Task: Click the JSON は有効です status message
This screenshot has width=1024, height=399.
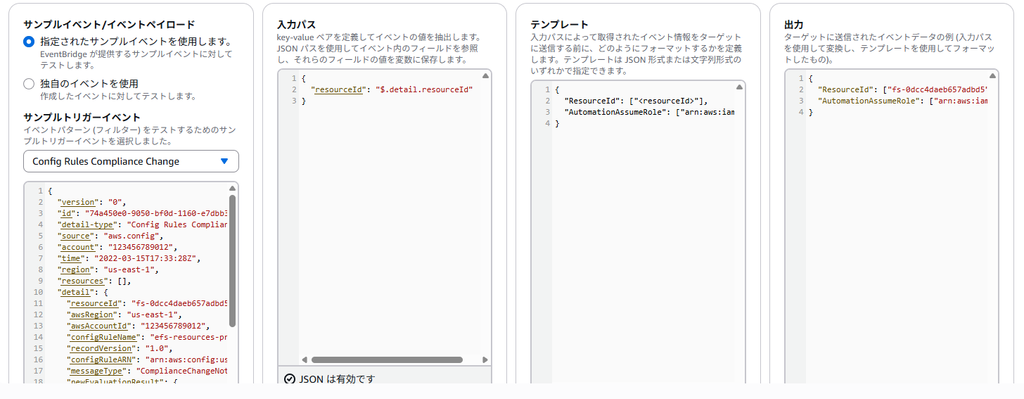Action: (x=337, y=379)
